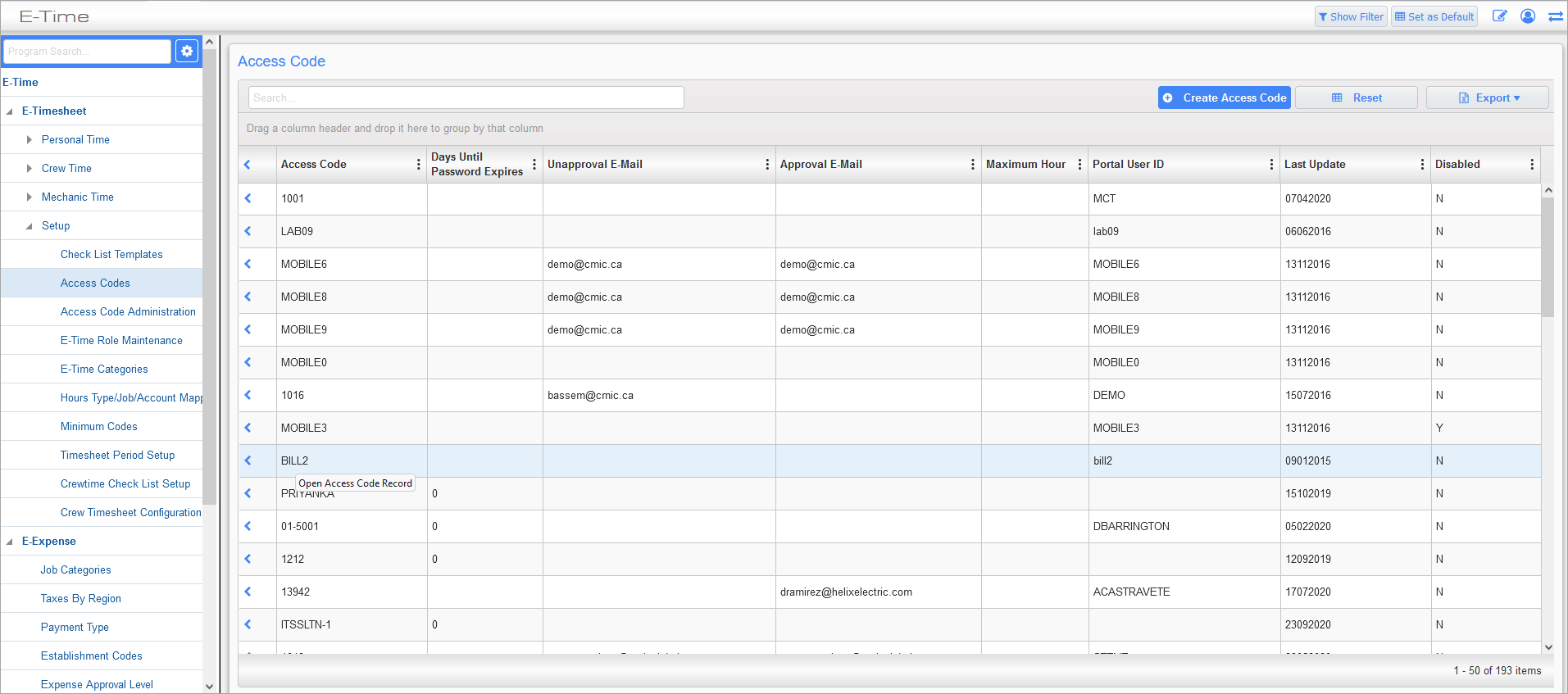The height and width of the screenshot is (694, 1568).
Task: Select the bassem@cmic.ca email cell
Action: coord(659,395)
